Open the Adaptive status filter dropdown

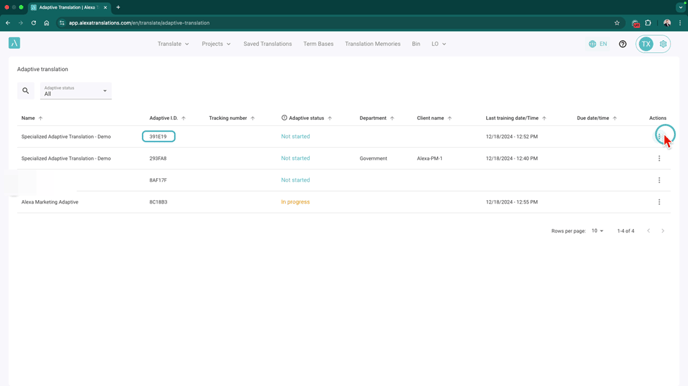[x=75, y=91]
